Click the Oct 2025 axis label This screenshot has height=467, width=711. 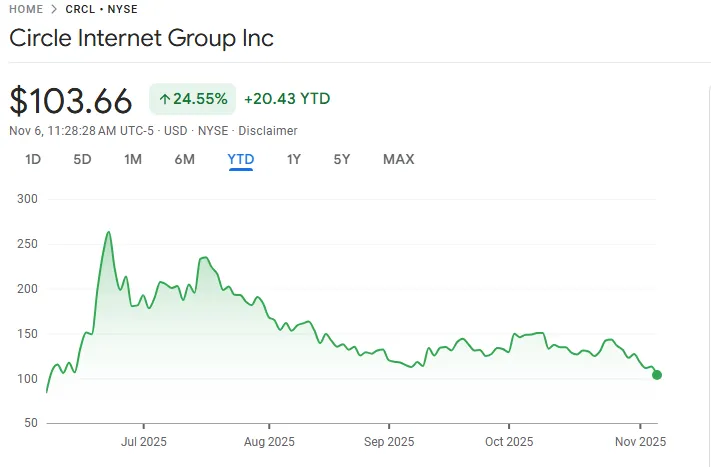pyautogui.click(x=508, y=441)
